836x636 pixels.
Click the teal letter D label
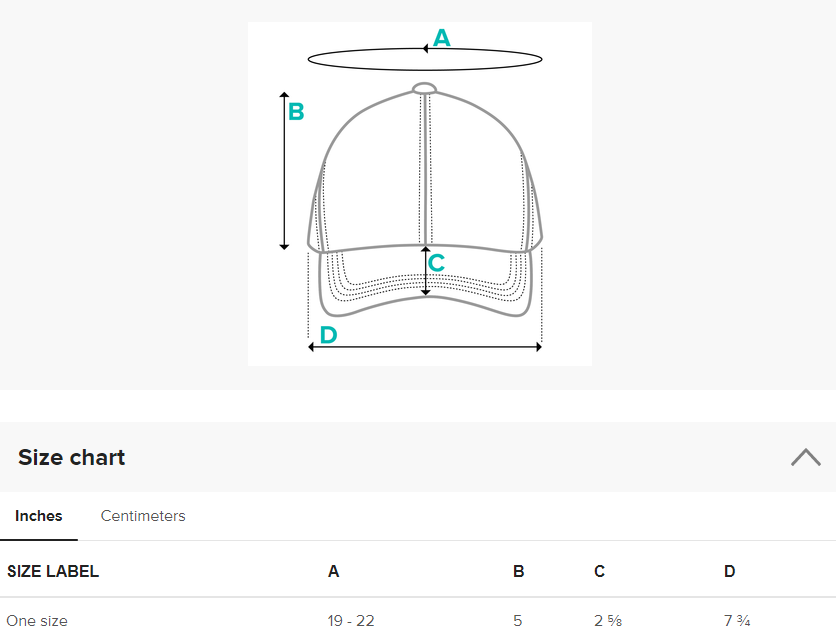tap(328, 335)
